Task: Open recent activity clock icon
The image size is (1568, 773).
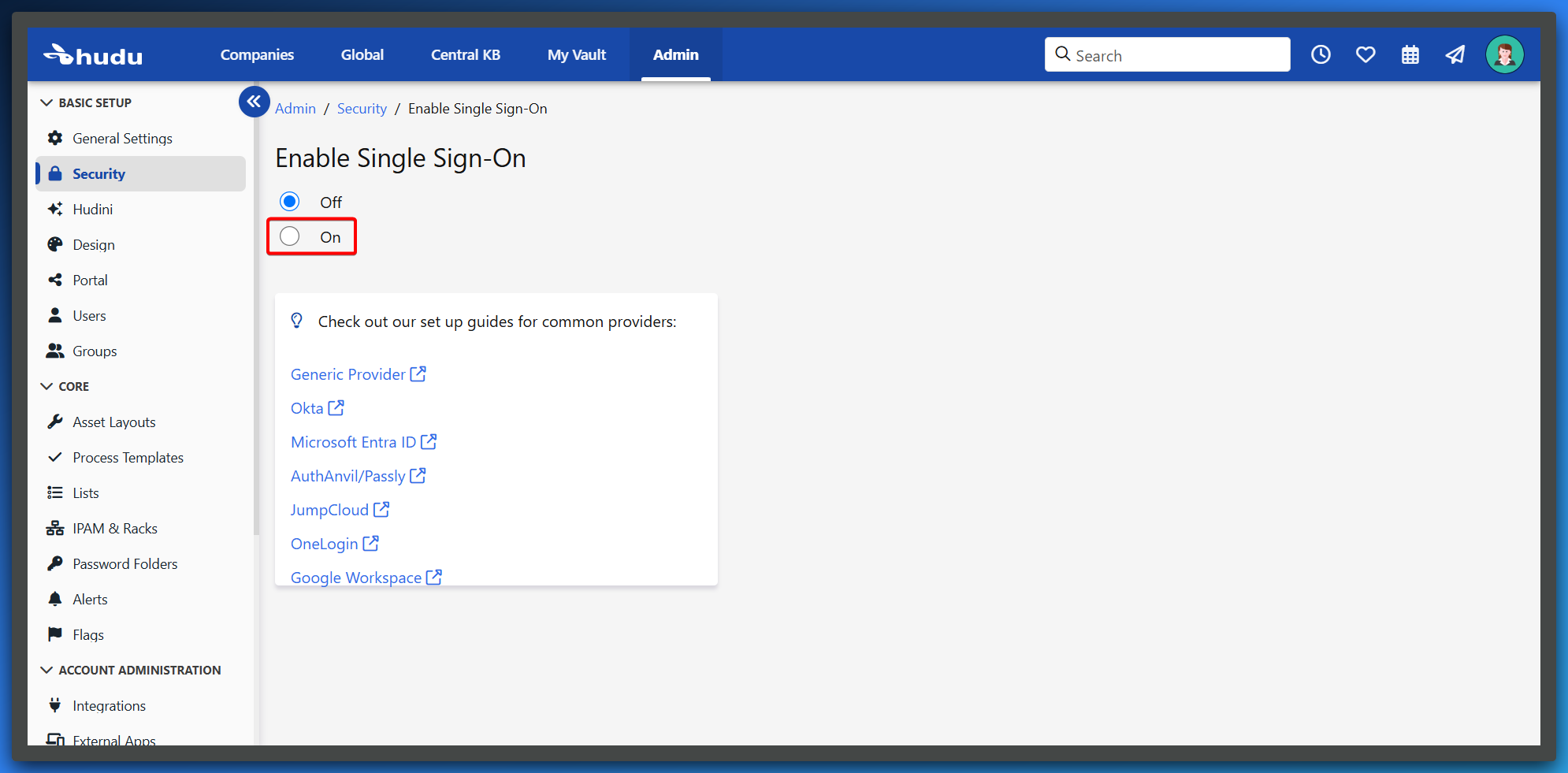Action: pyautogui.click(x=1321, y=54)
